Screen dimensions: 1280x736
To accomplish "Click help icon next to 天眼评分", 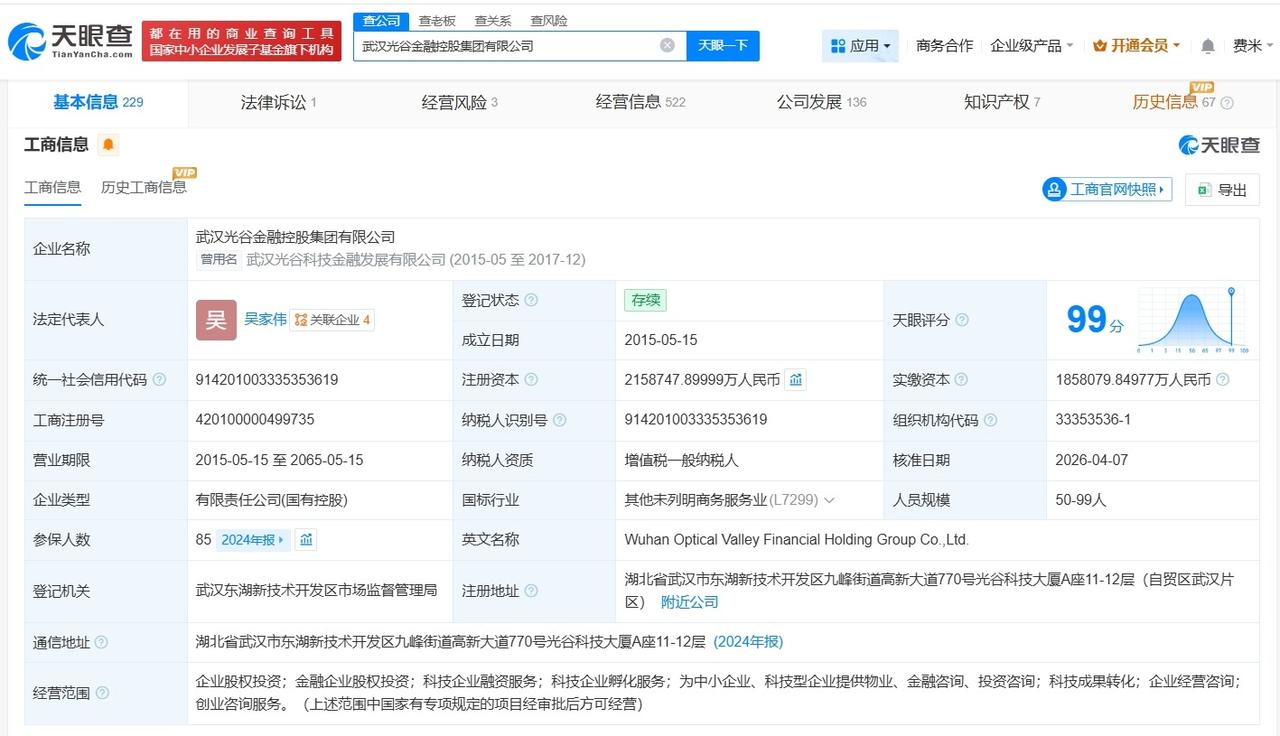I will pos(962,320).
